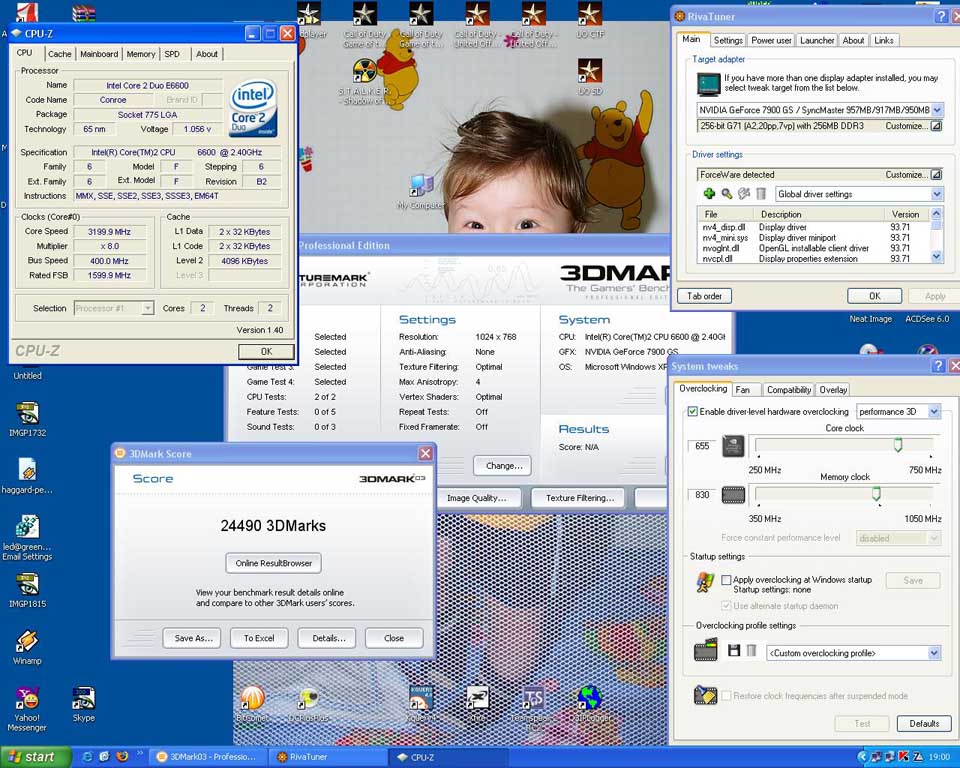Click the Start button on the taskbar

(36, 756)
